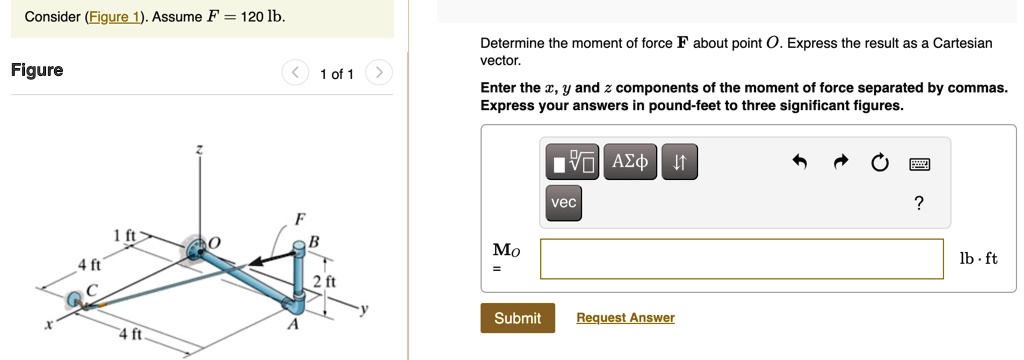Click into the Mo answer input field
This screenshot has height=360, width=1024.
pos(742,259)
